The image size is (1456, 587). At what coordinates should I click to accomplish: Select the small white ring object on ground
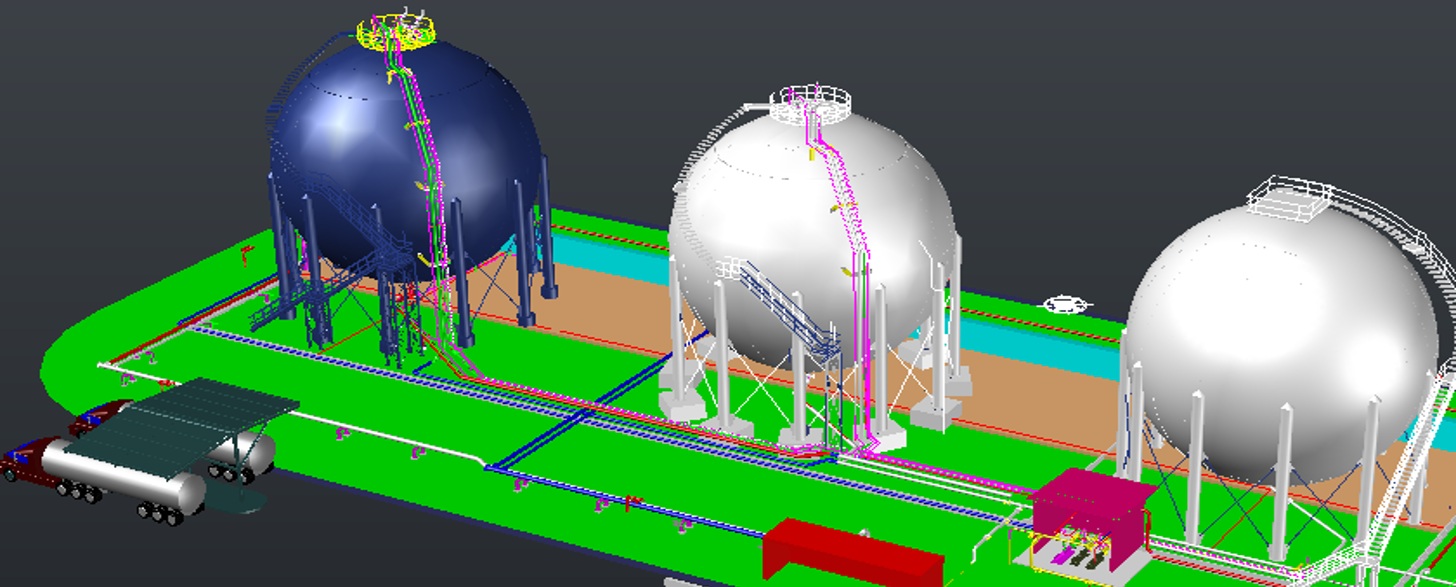(x=1066, y=304)
